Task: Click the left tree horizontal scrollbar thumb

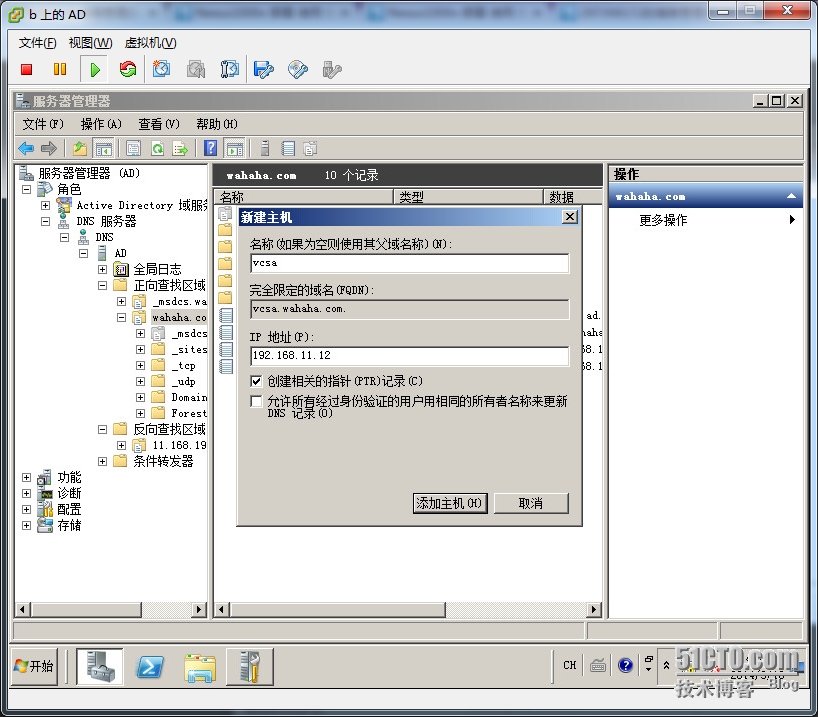Action: pos(87,610)
